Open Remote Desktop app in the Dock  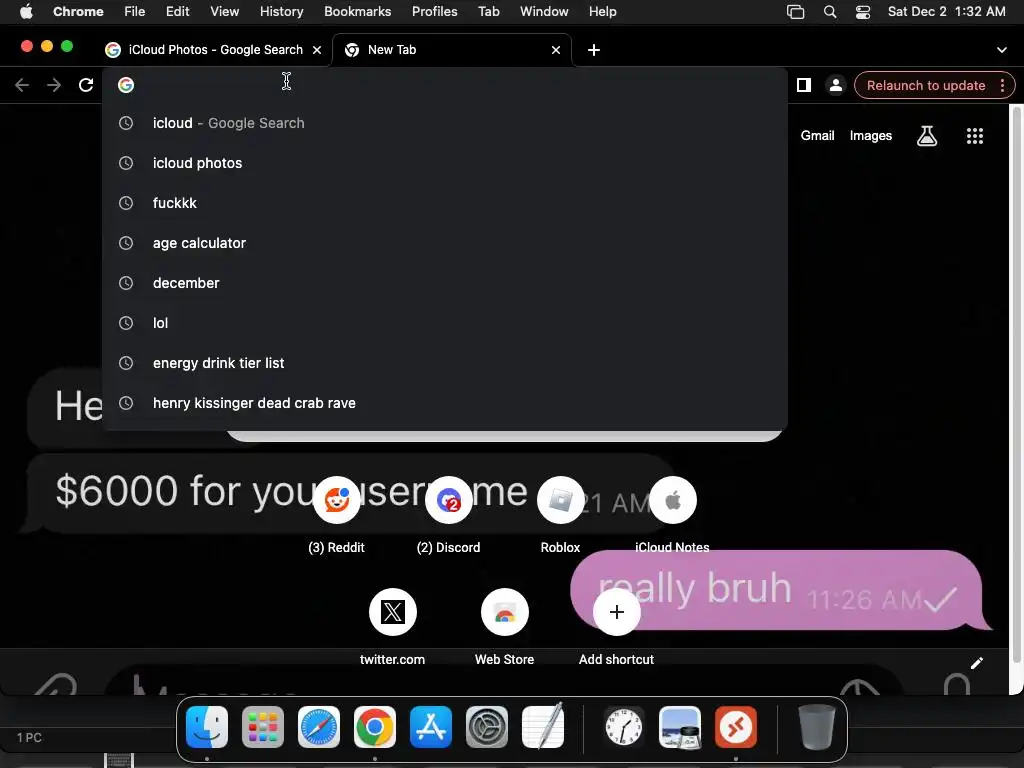736,727
